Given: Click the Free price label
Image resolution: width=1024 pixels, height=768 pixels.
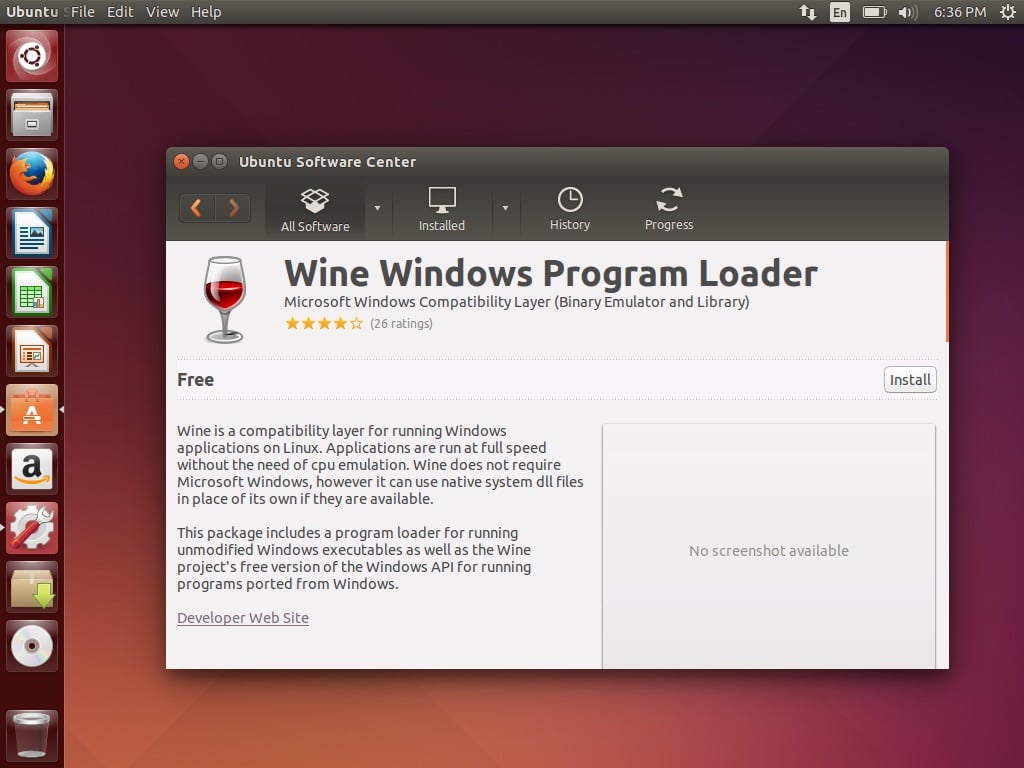Looking at the screenshot, I should point(195,379).
